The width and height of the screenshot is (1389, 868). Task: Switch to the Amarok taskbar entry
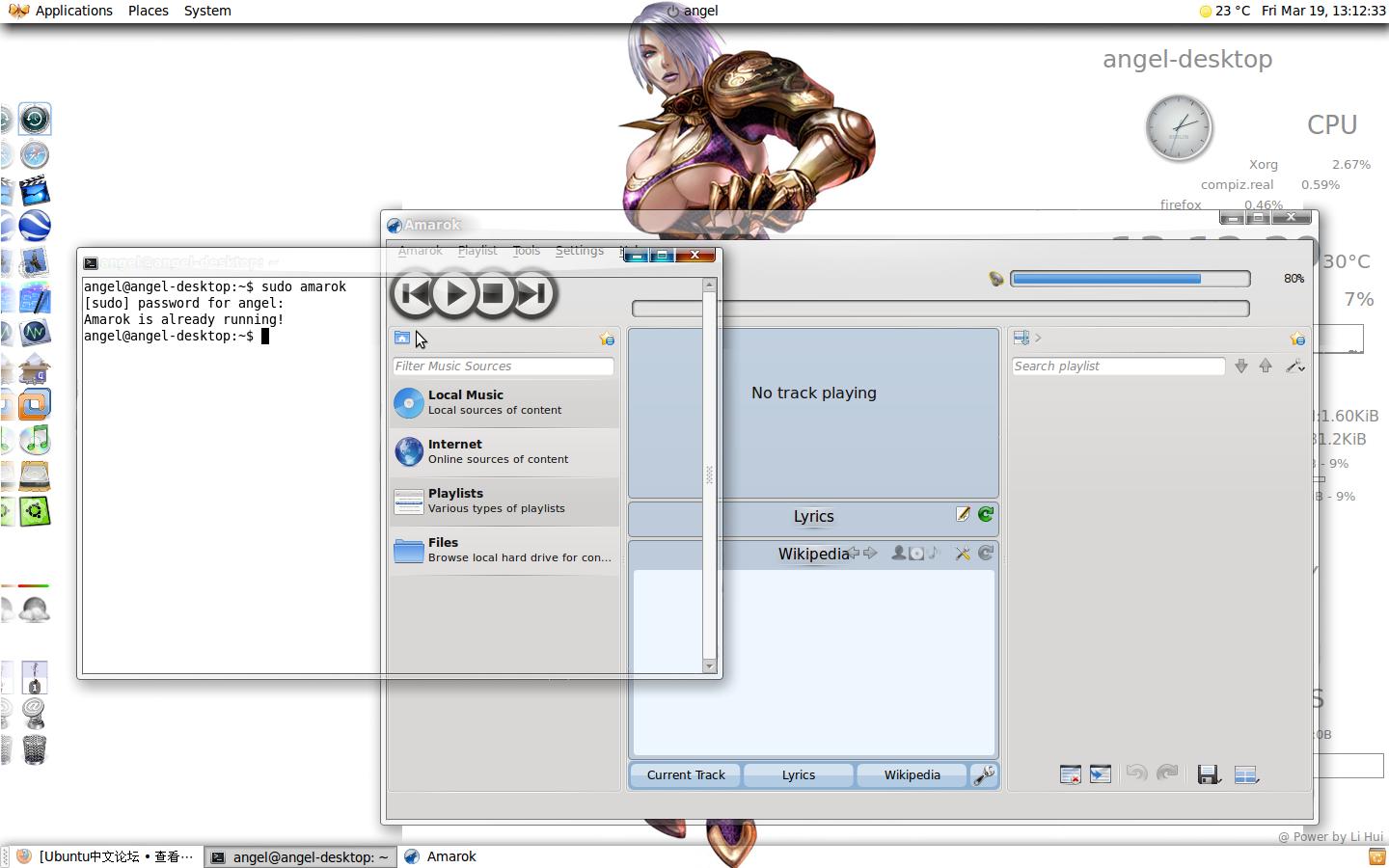tap(440, 856)
